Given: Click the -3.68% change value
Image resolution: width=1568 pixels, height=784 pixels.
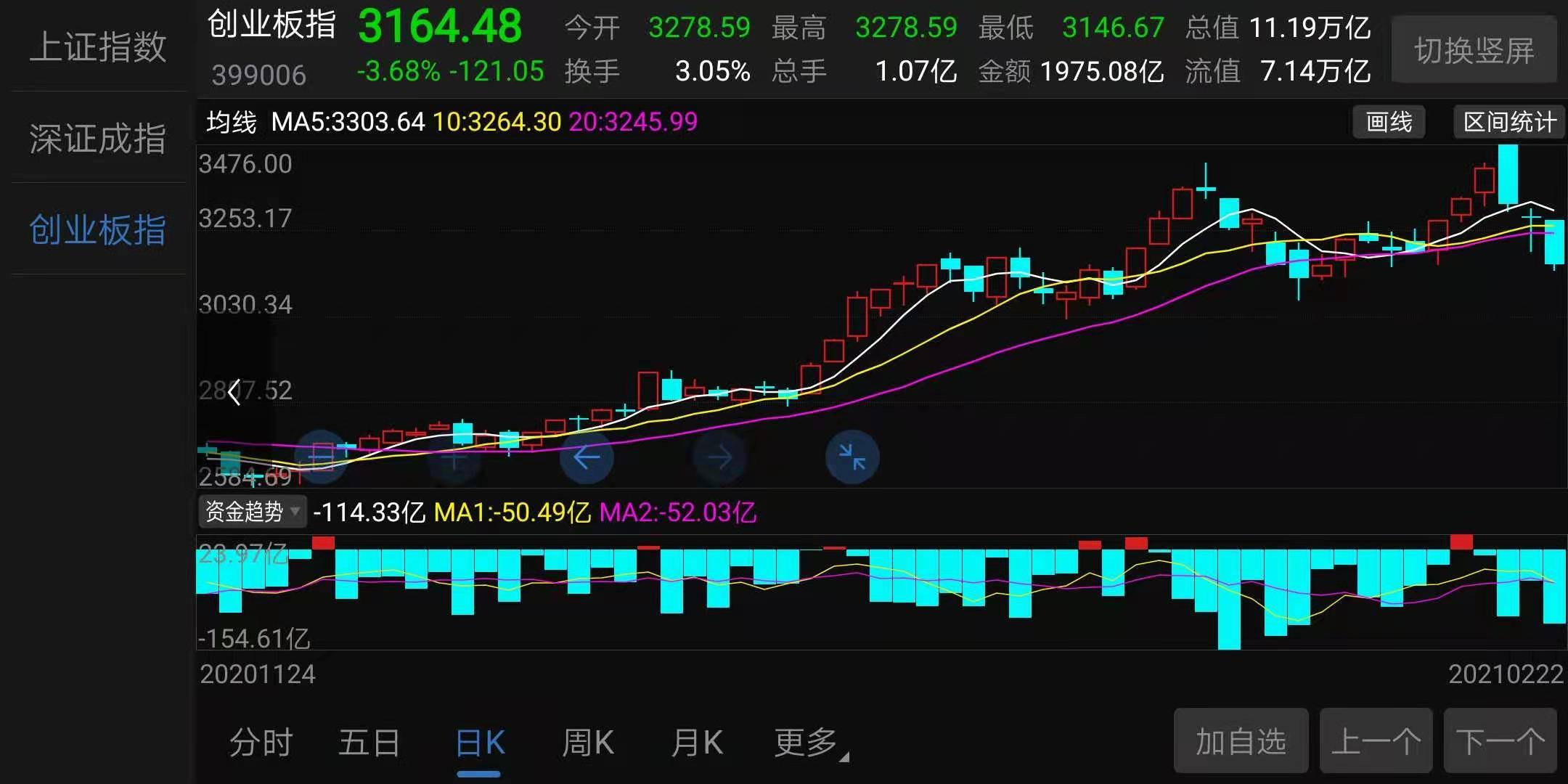Looking at the screenshot, I should pyautogui.click(x=399, y=71).
